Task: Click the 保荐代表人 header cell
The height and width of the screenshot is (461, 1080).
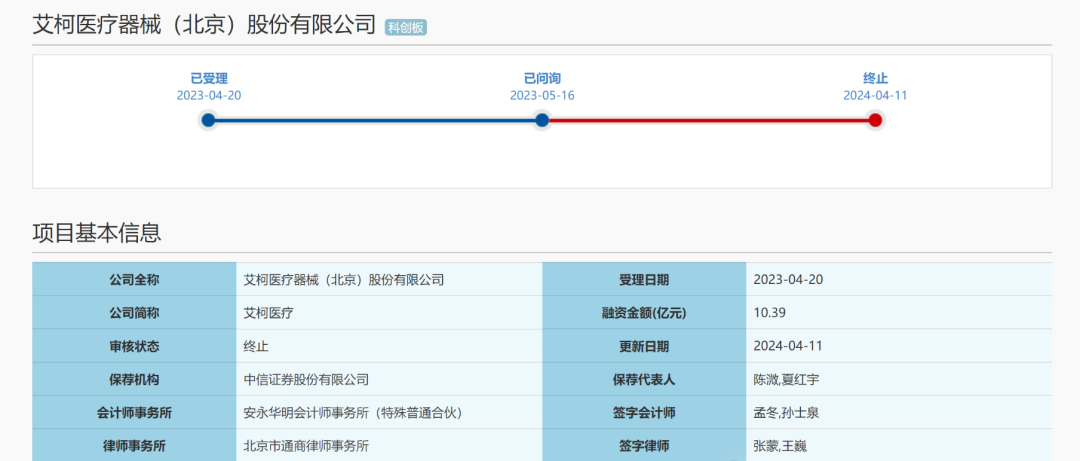Action: (644, 379)
